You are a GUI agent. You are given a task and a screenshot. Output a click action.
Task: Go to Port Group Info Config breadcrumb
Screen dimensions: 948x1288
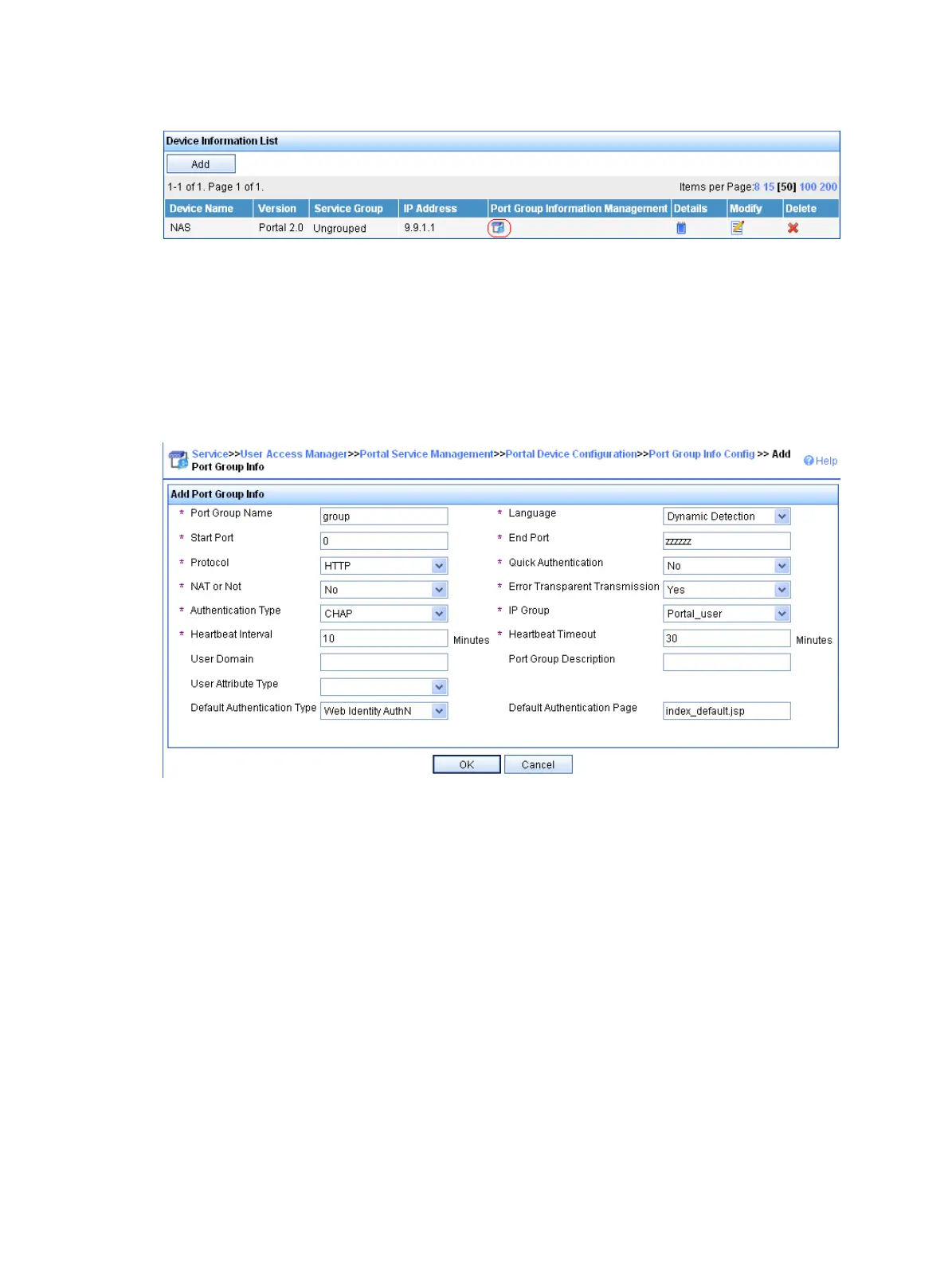click(x=702, y=454)
